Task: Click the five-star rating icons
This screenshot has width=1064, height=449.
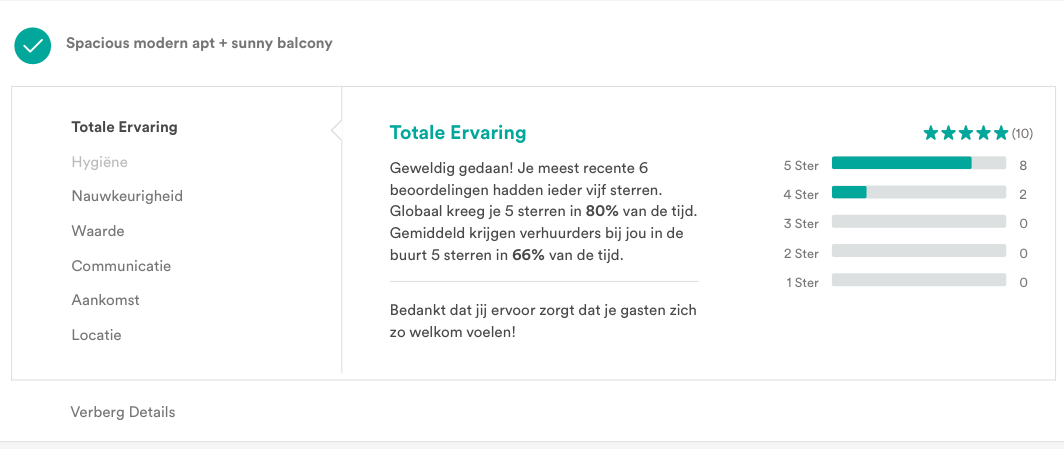Action: click(965, 133)
